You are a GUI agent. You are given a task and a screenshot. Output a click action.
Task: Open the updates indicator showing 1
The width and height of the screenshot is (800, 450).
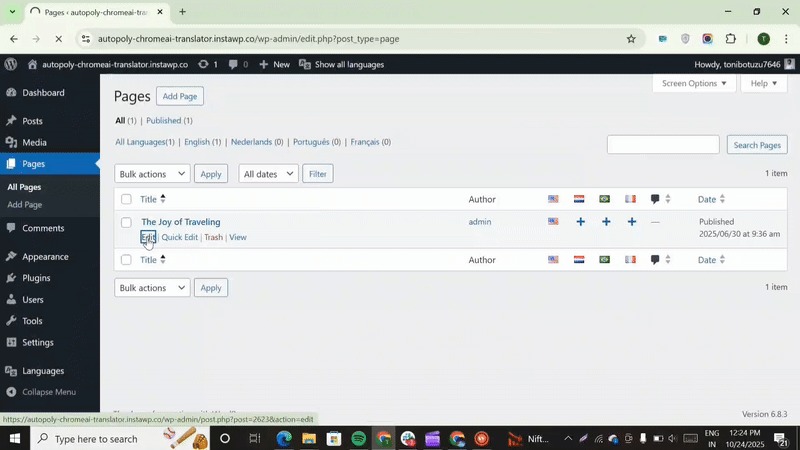tap(208, 64)
